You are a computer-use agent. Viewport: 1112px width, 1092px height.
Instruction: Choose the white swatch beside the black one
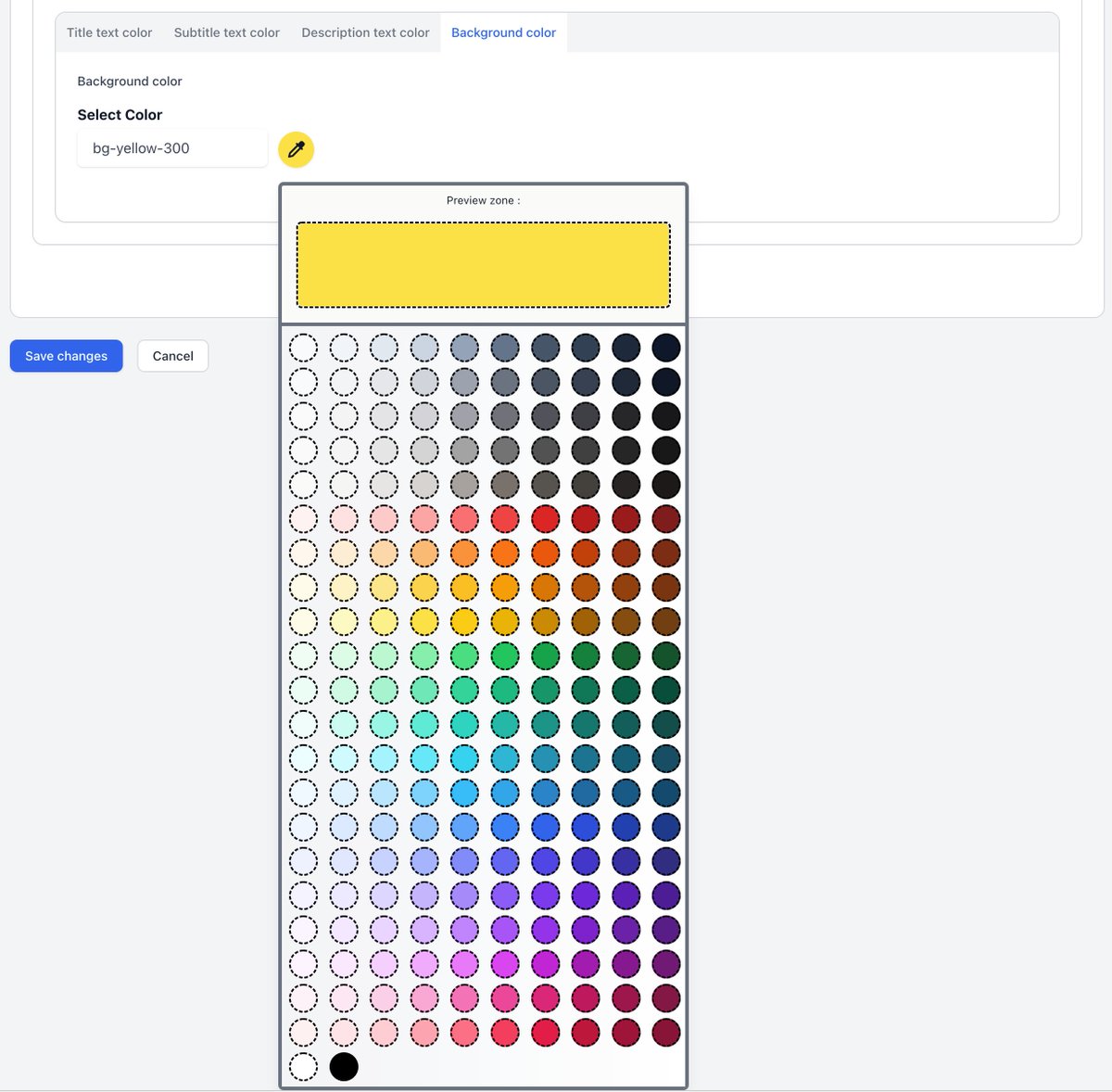[x=303, y=1066]
